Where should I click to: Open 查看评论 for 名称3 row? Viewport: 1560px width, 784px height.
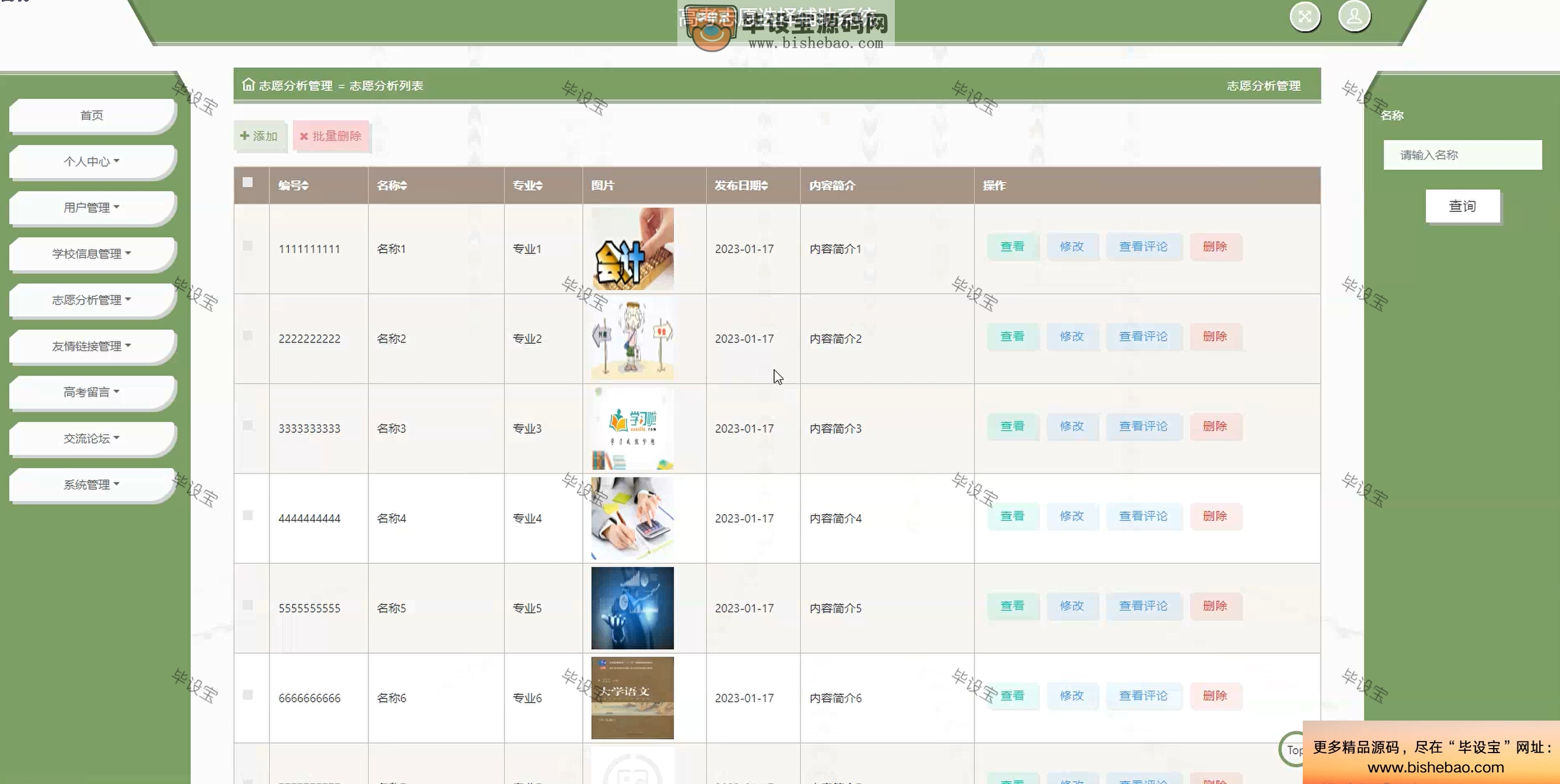[x=1143, y=426]
